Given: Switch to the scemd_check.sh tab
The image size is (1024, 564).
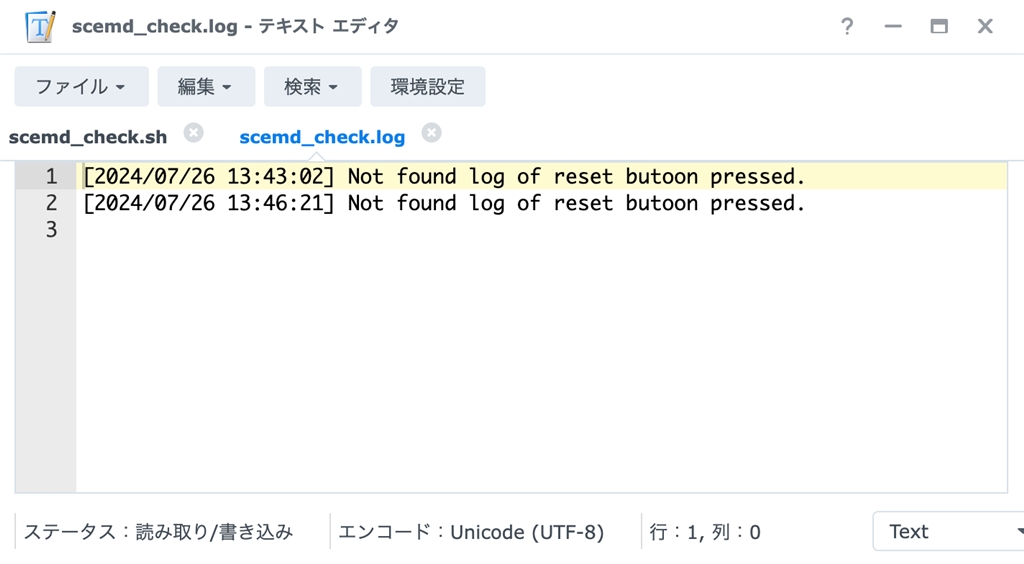Looking at the screenshot, I should click(x=88, y=137).
